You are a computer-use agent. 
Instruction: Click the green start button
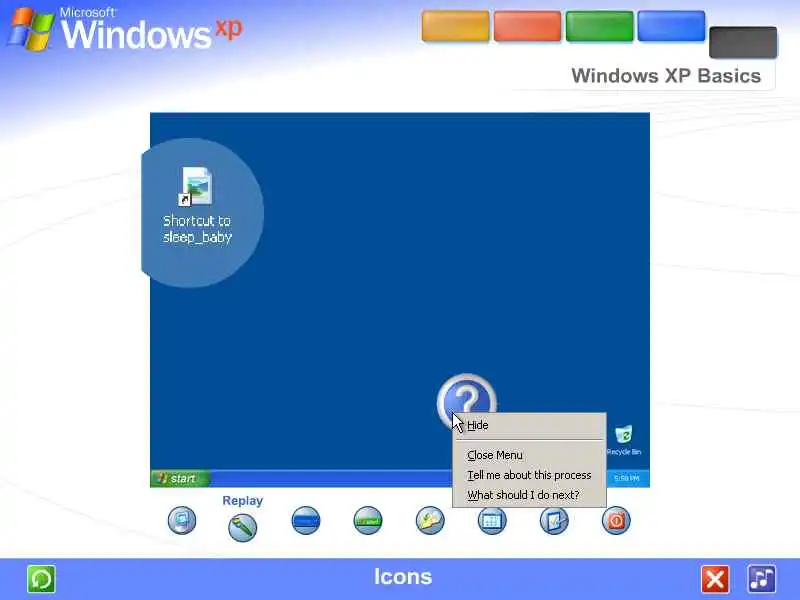coord(180,478)
